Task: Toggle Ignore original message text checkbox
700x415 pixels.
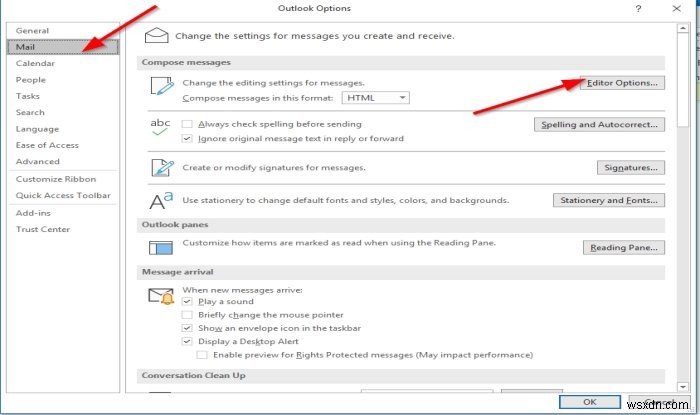Action: pos(187,139)
